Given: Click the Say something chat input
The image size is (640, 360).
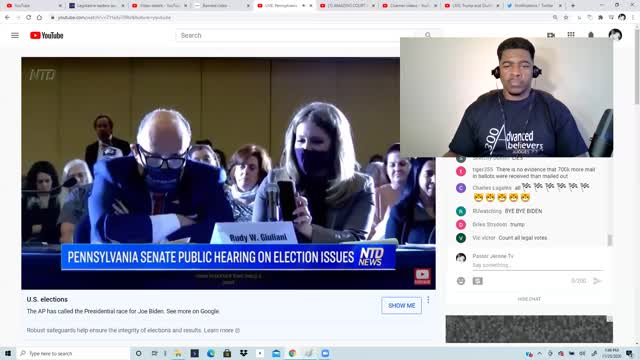Looking at the screenshot, I should coord(538,265).
